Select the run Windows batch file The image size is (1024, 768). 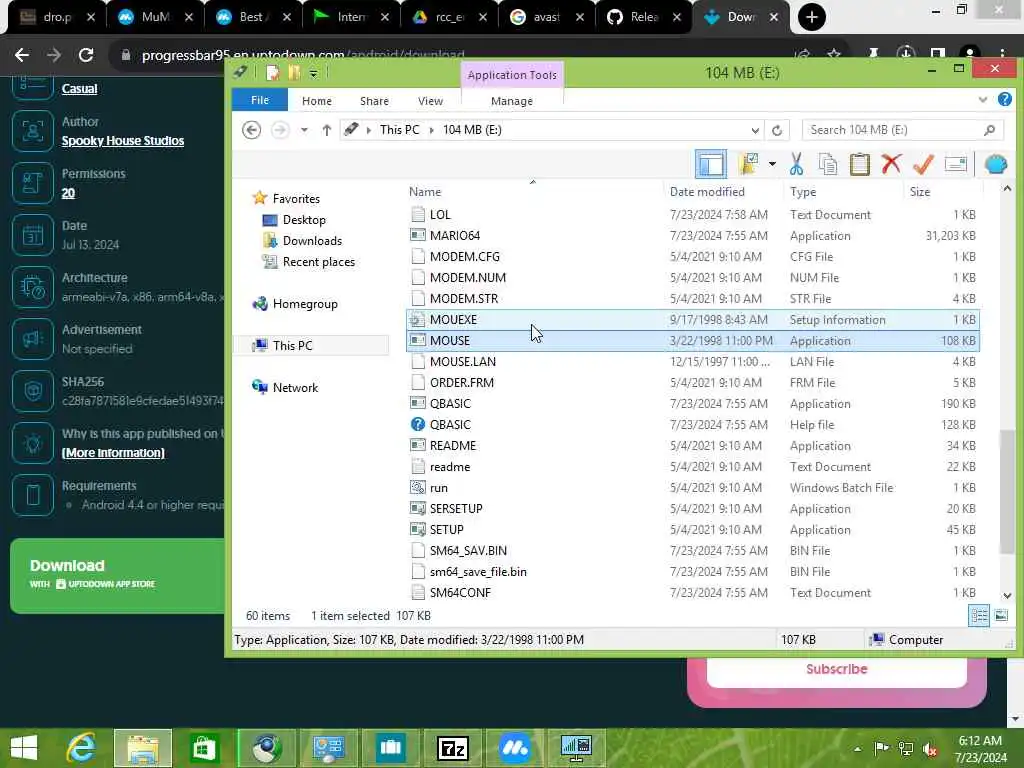coord(692,488)
